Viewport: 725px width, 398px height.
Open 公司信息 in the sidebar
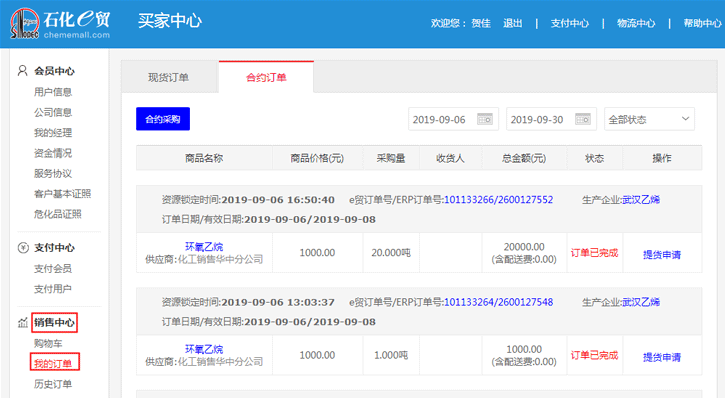53,112
